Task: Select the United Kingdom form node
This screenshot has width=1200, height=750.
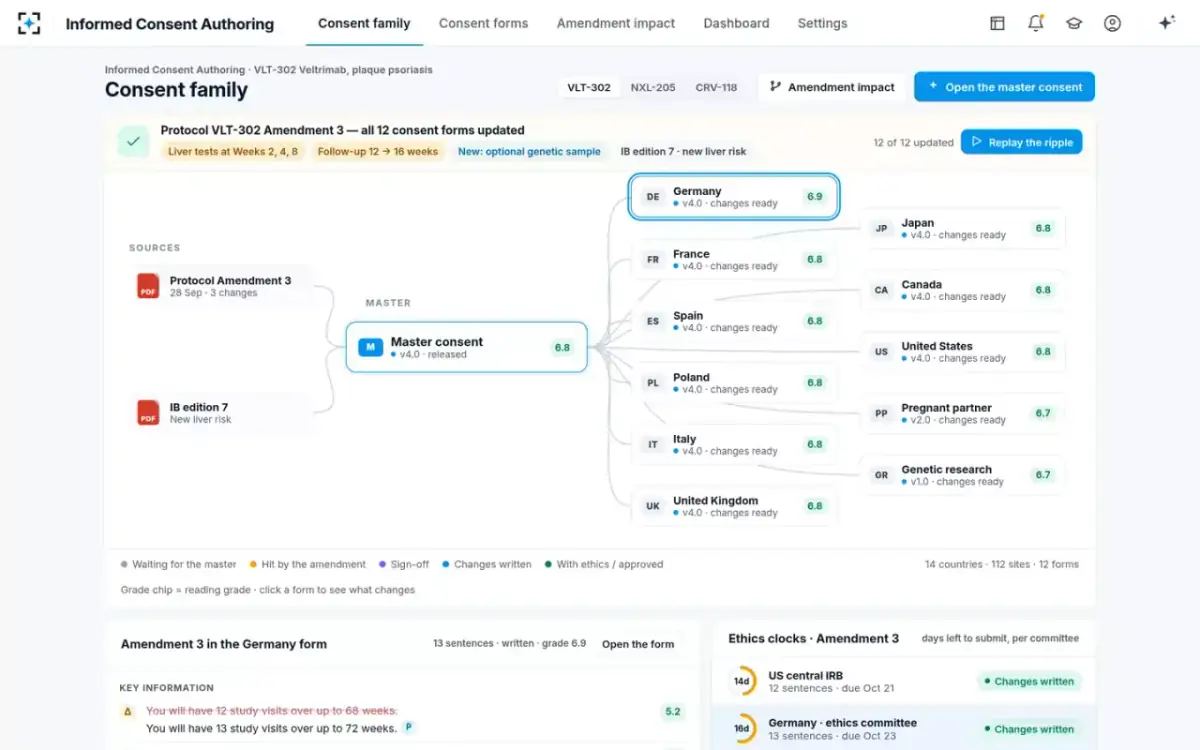Action: [x=735, y=506]
